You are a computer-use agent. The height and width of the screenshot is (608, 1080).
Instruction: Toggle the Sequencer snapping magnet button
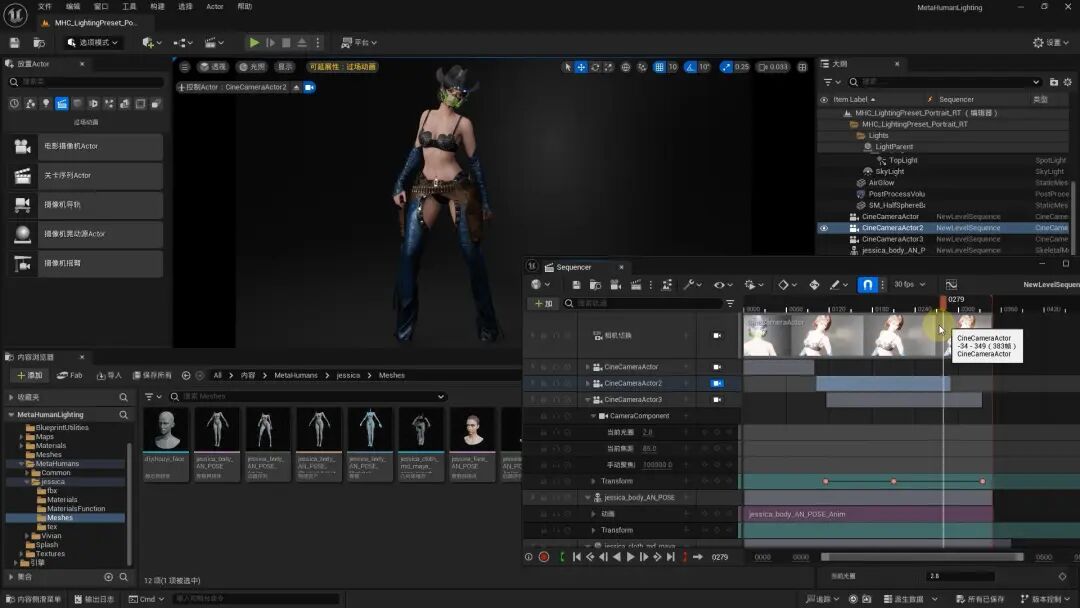tap(867, 285)
